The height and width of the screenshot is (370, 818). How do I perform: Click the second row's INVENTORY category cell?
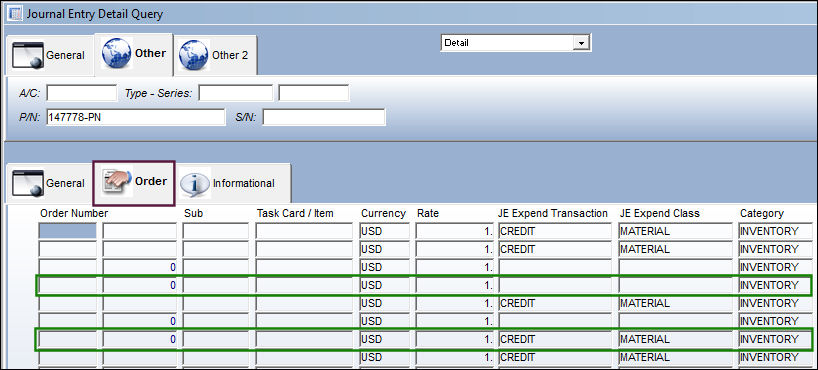pyautogui.click(x=775, y=249)
